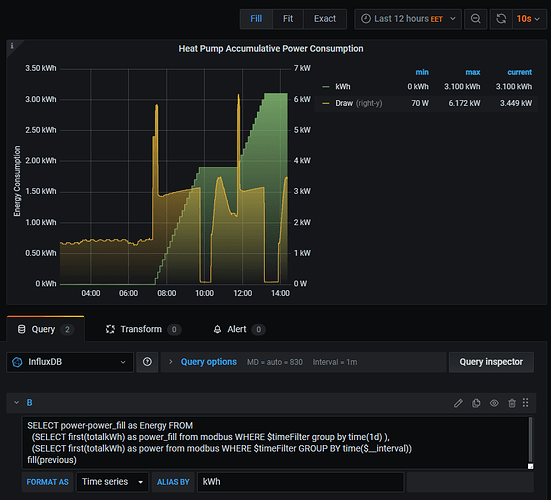Click the zoom out time range icon
Viewport: 551px width, 500px height.
click(x=475, y=19)
